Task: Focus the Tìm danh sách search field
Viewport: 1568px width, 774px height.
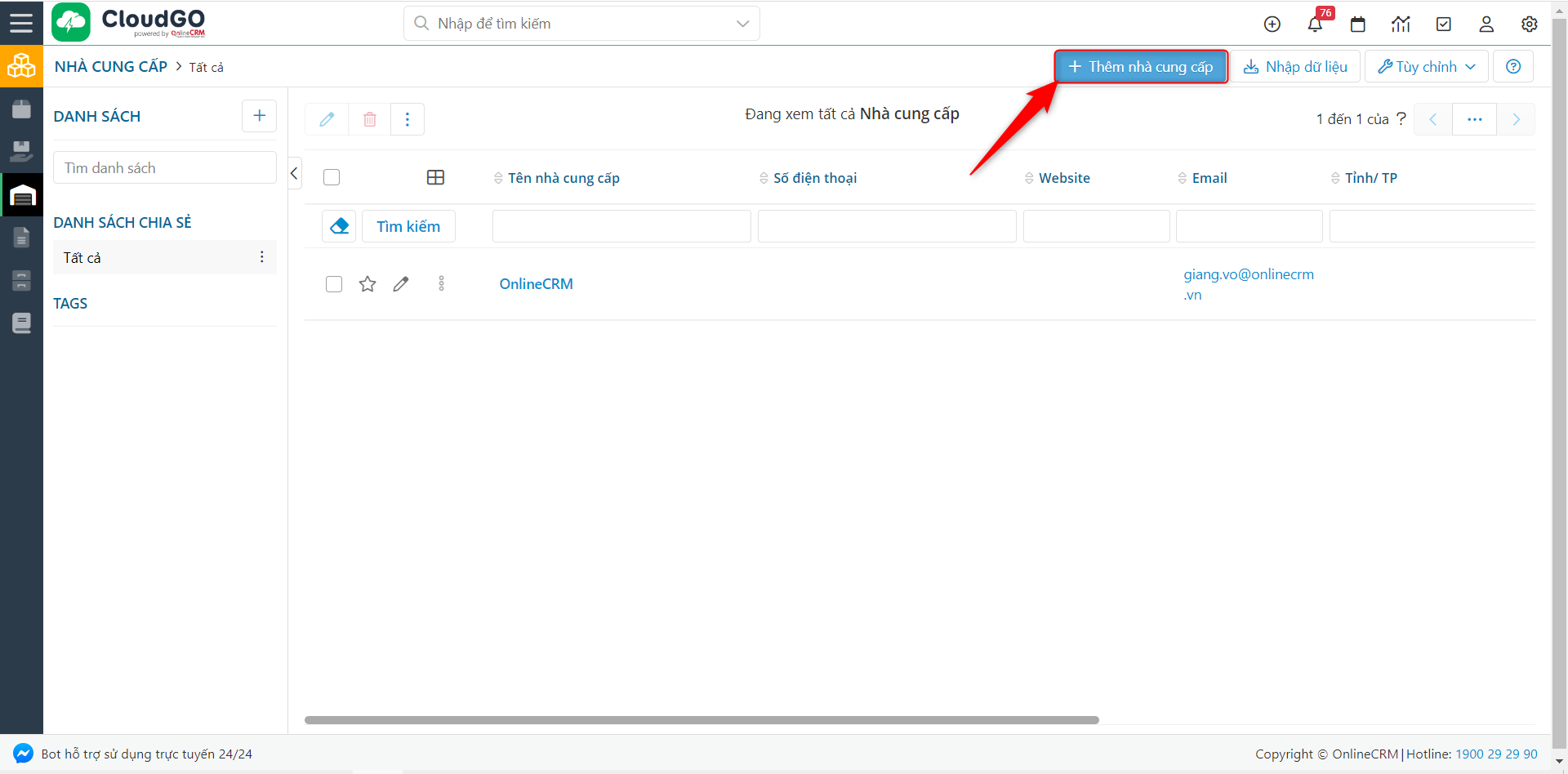Action: 164,168
